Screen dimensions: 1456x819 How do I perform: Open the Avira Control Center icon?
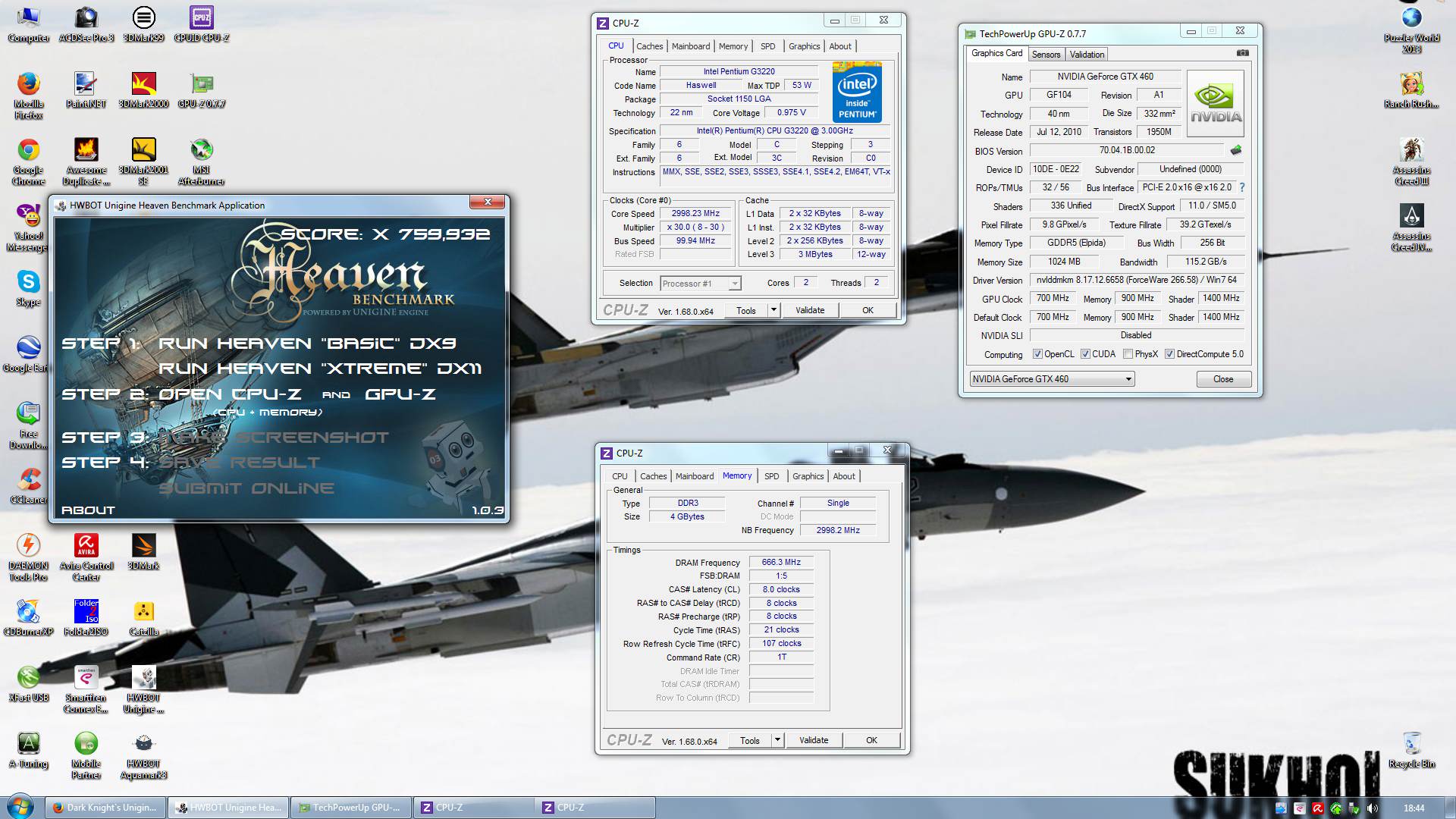pos(86,557)
